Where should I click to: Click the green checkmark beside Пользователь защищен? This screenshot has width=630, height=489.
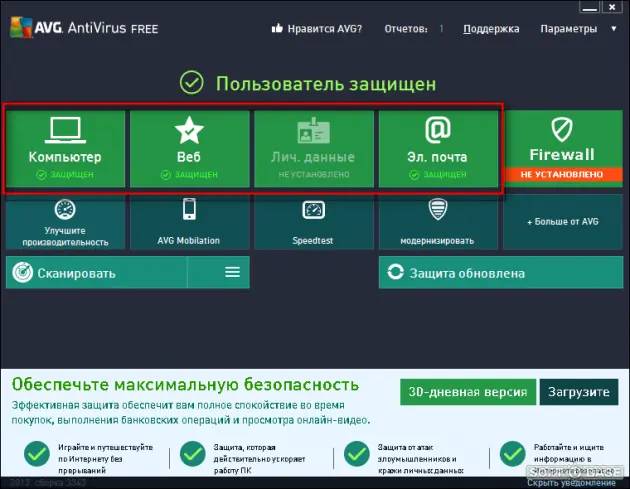(x=192, y=82)
